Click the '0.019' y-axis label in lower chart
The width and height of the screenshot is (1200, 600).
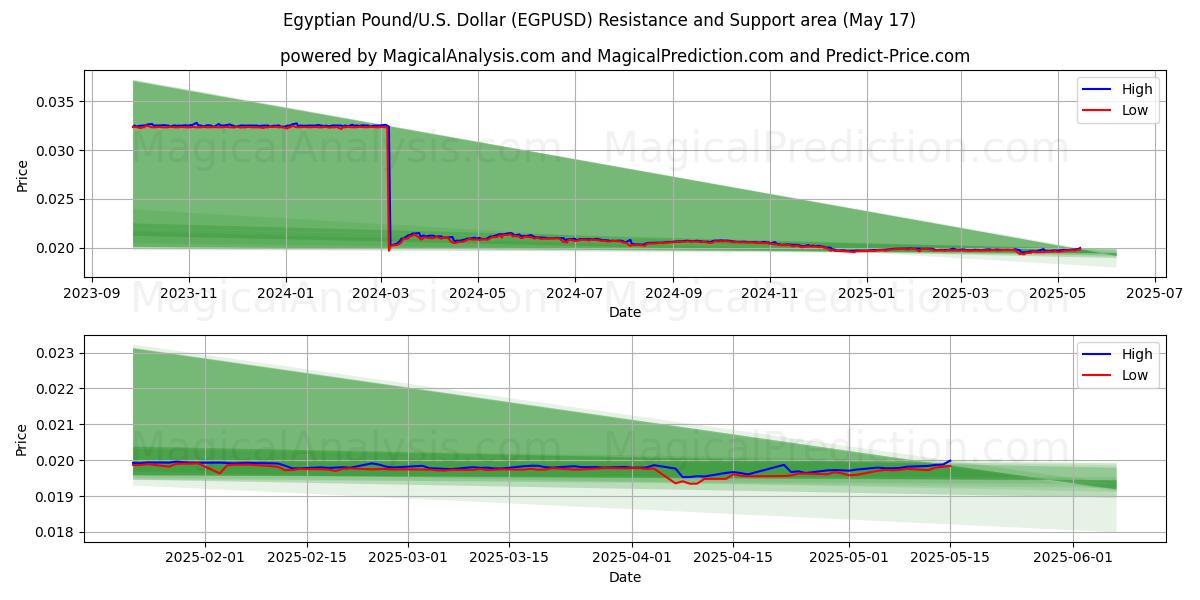(x=56, y=497)
